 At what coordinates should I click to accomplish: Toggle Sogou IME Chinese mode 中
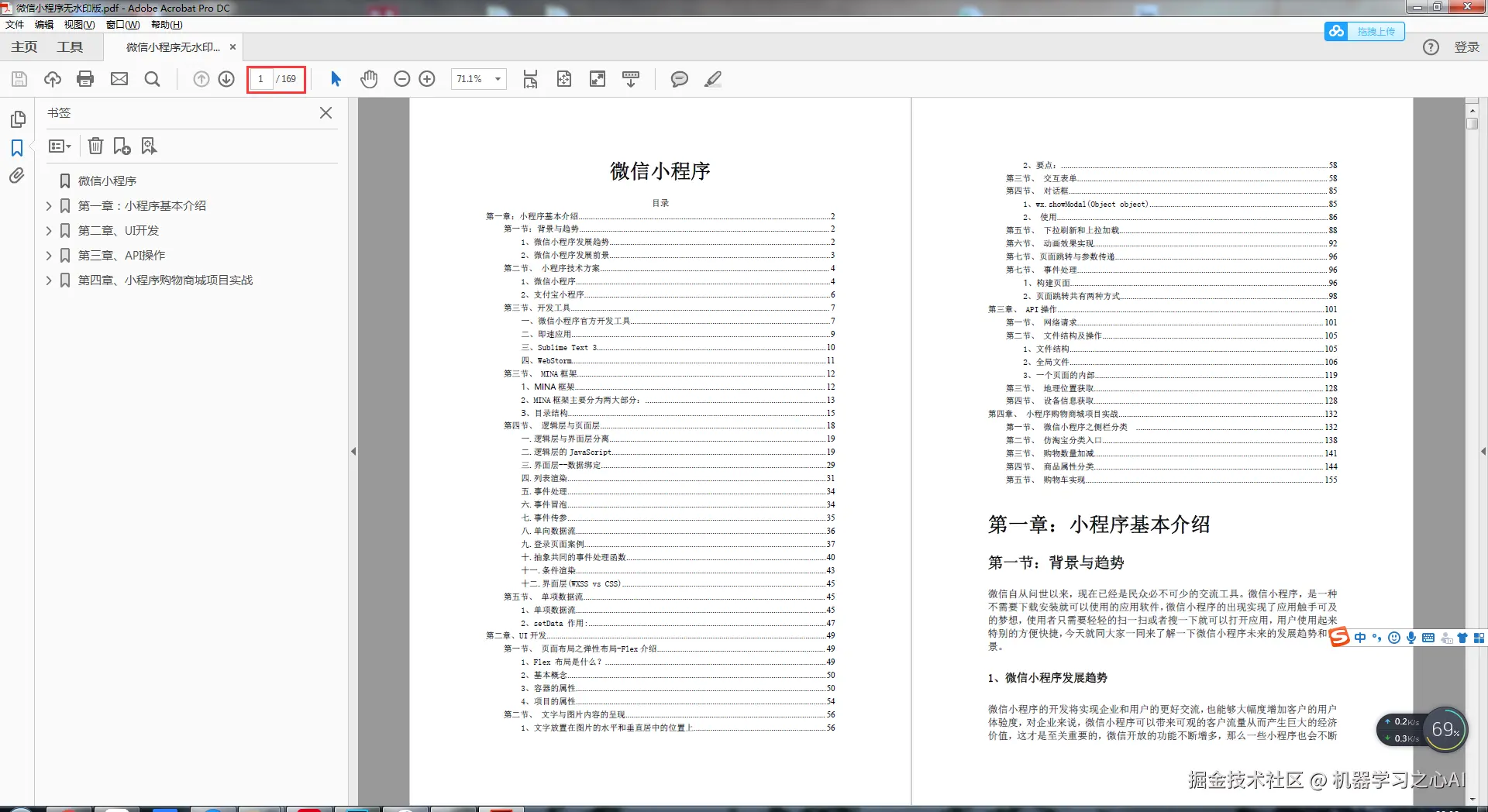[1360, 638]
